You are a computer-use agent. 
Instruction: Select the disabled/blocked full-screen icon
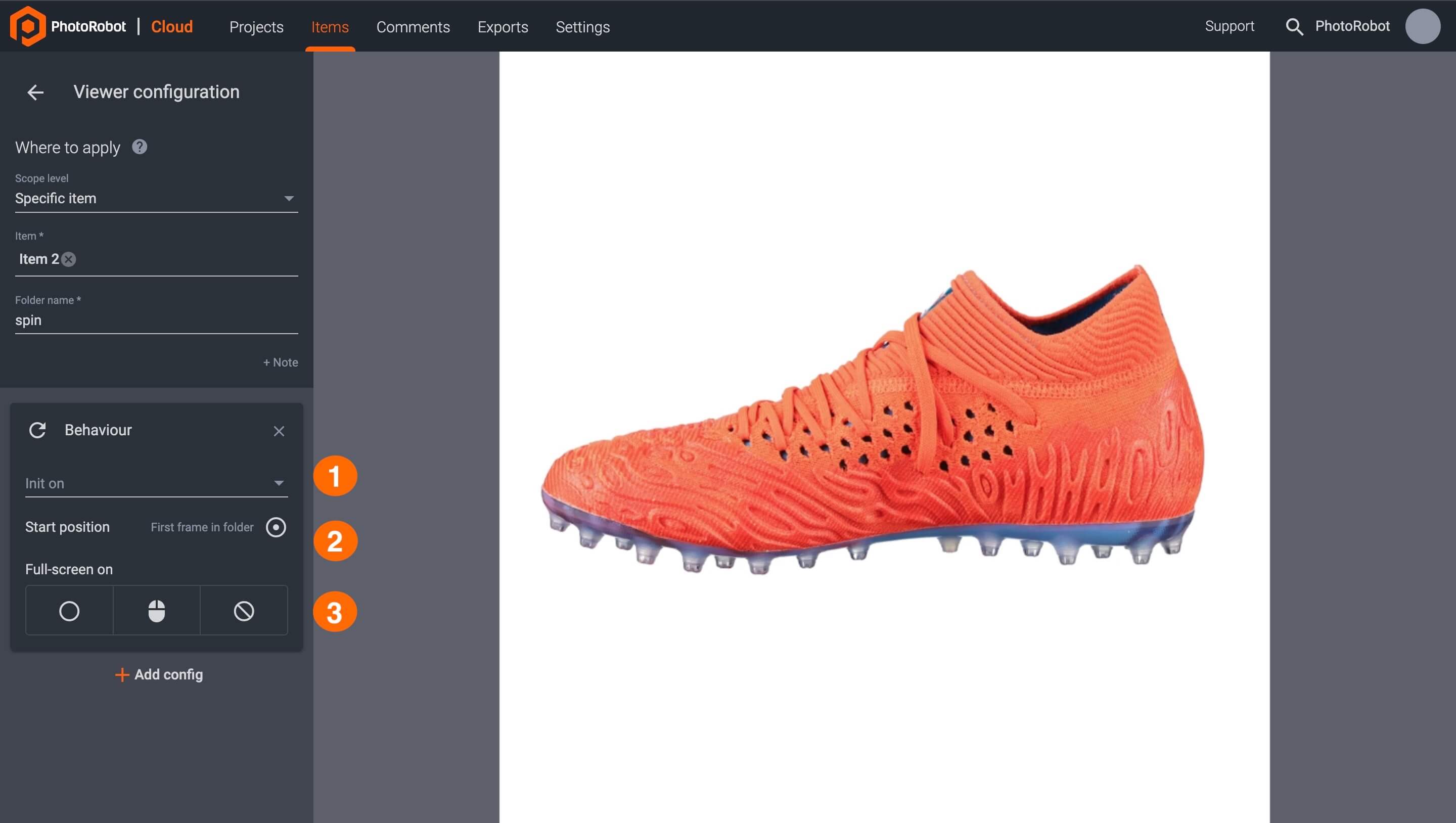coord(243,610)
